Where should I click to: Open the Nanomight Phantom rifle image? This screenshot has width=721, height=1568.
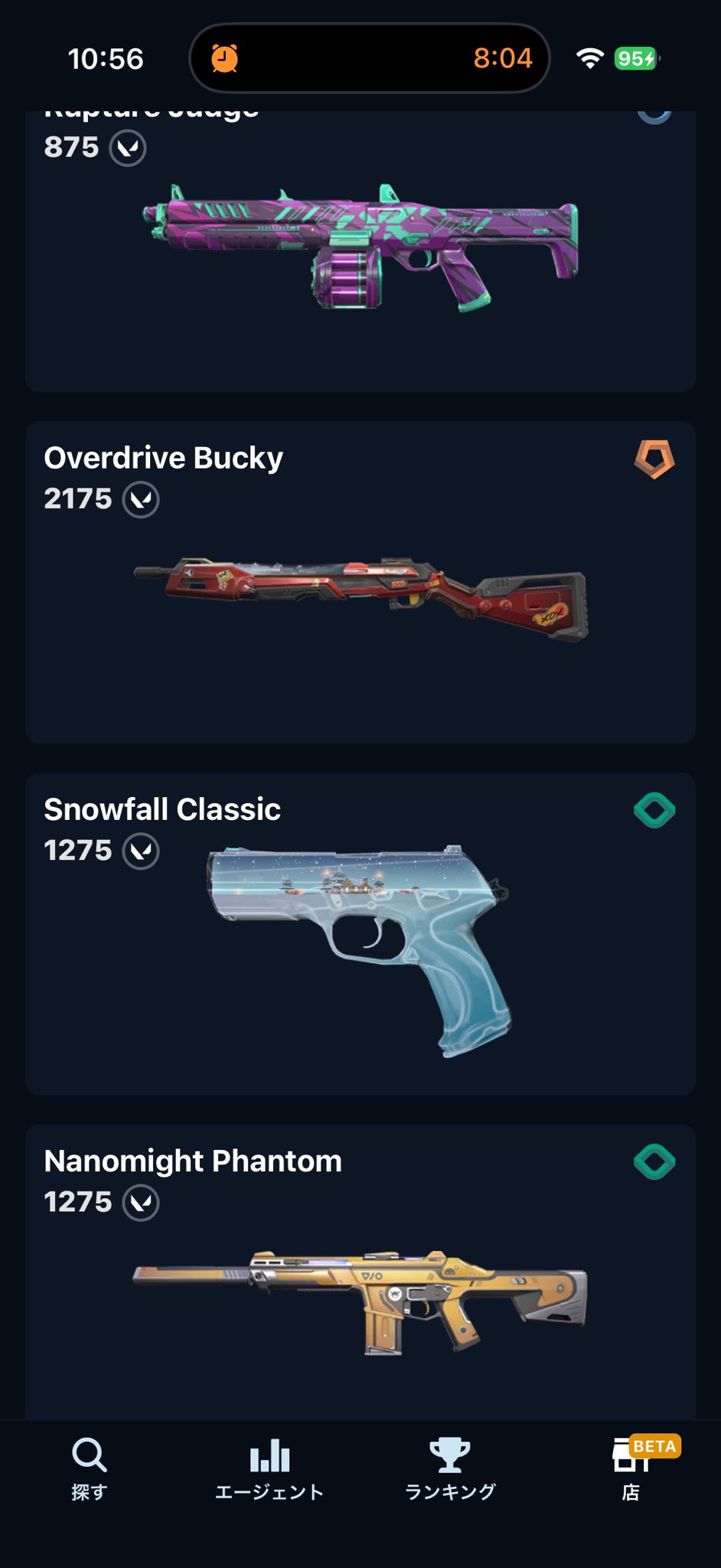[360, 1302]
